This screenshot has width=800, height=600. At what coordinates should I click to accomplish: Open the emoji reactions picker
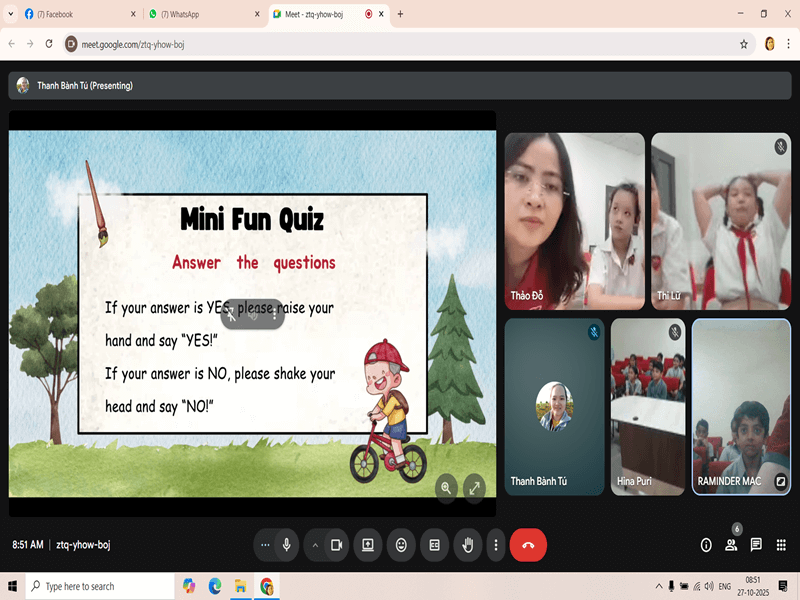pyautogui.click(x=402, y=545)
